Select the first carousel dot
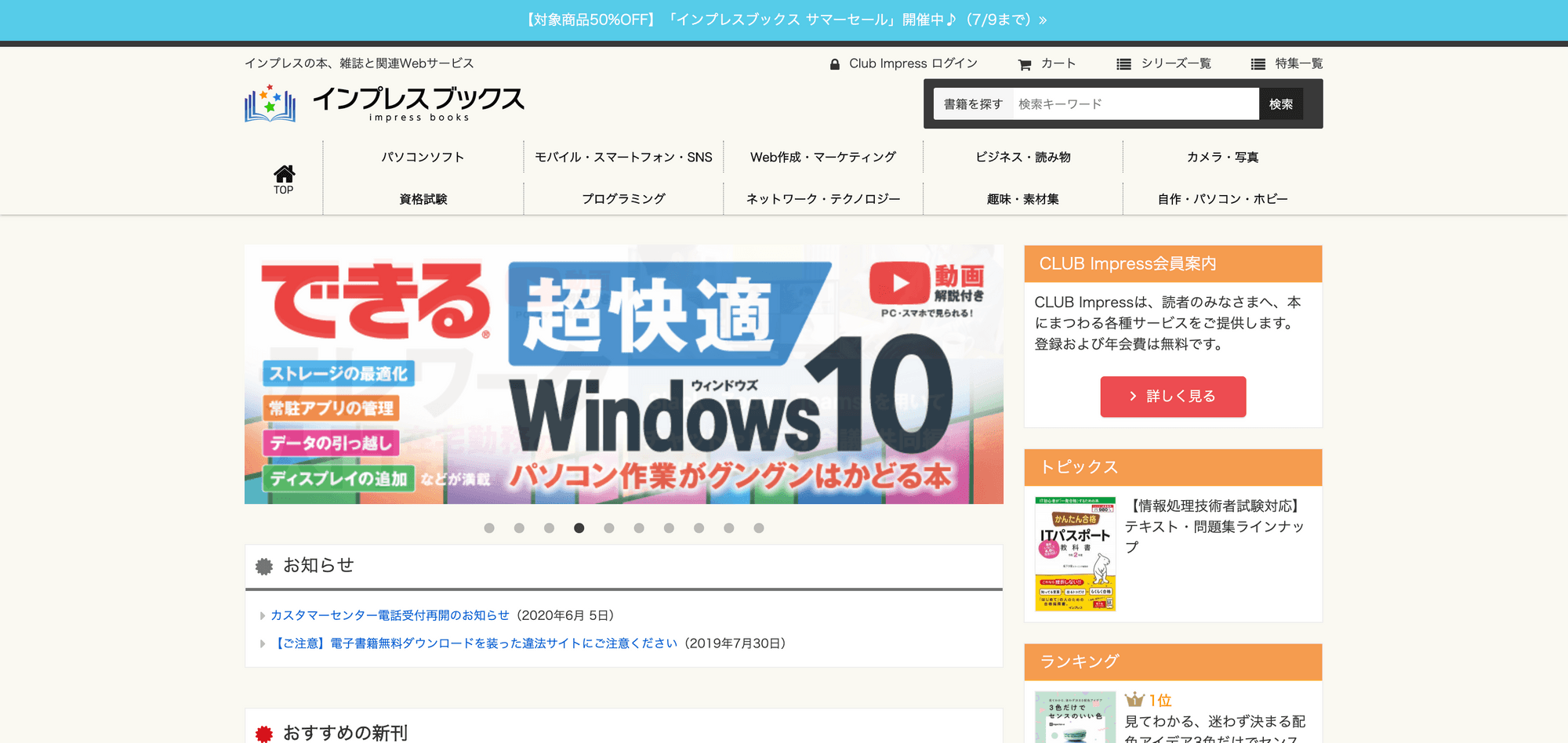 point(489,528)
